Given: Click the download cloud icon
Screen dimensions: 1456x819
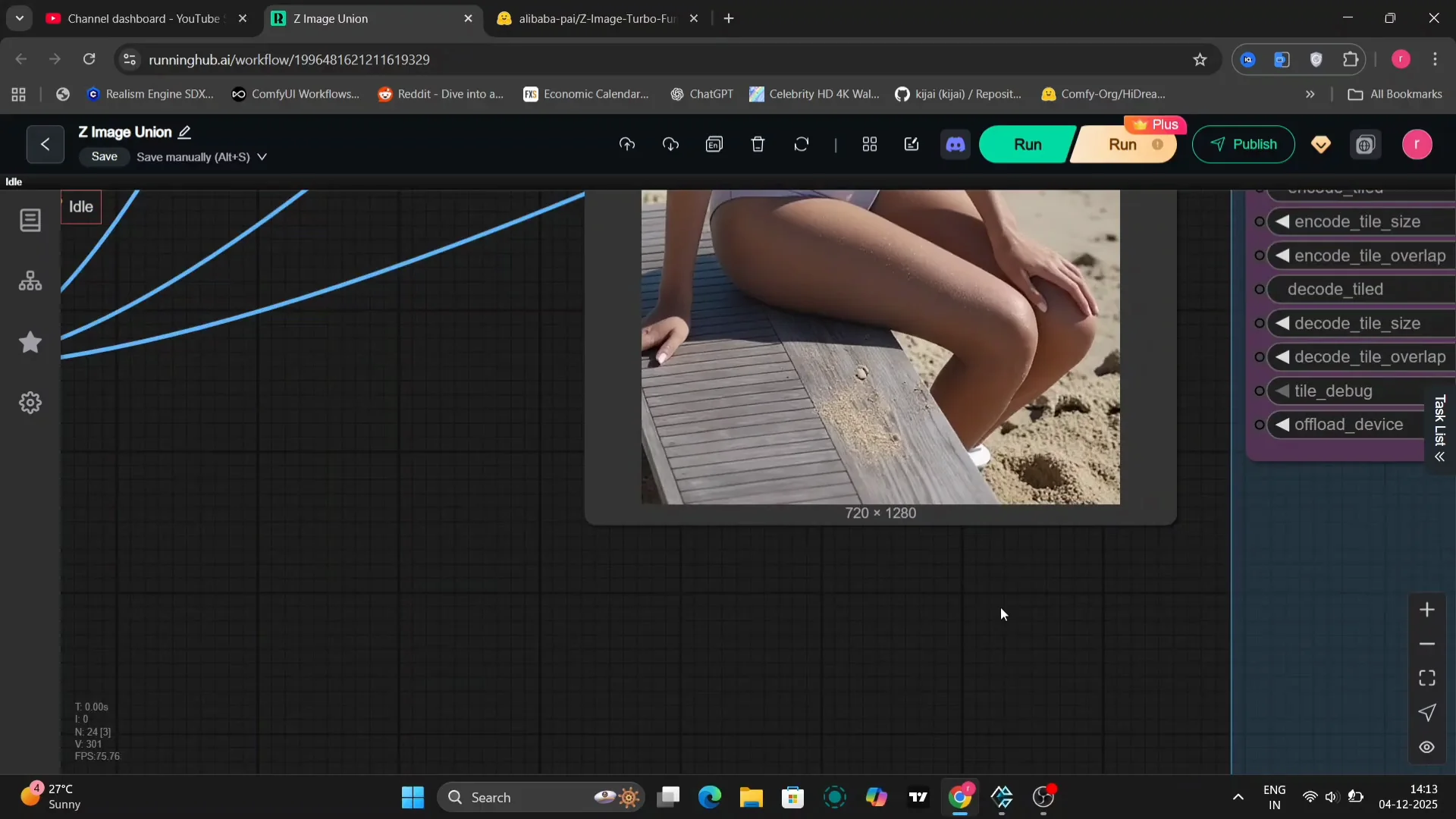Looking at the screenshot, I should point(670,144).
